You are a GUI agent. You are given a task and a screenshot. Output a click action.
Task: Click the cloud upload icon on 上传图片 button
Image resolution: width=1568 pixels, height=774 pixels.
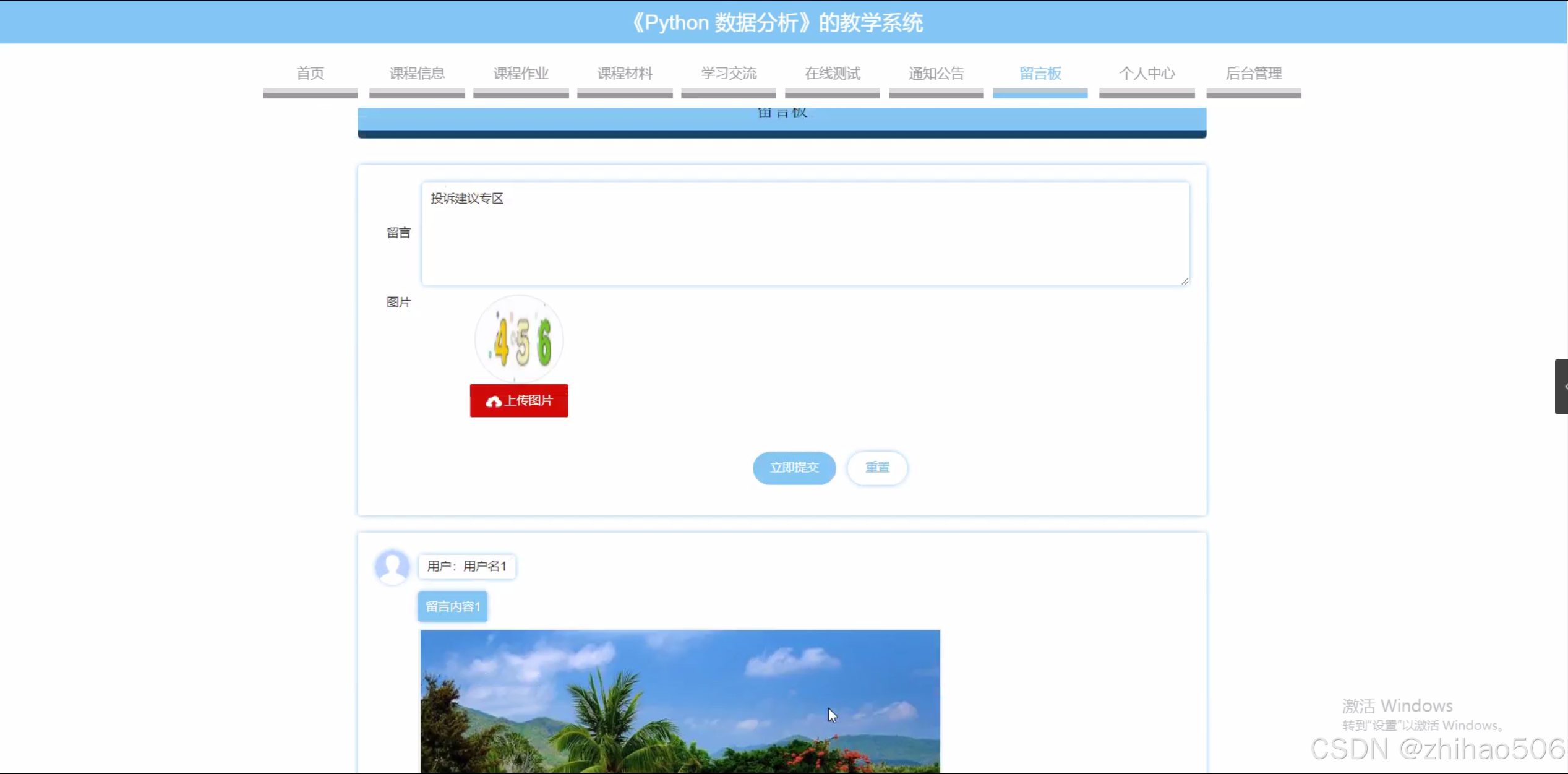click(493, 401)
